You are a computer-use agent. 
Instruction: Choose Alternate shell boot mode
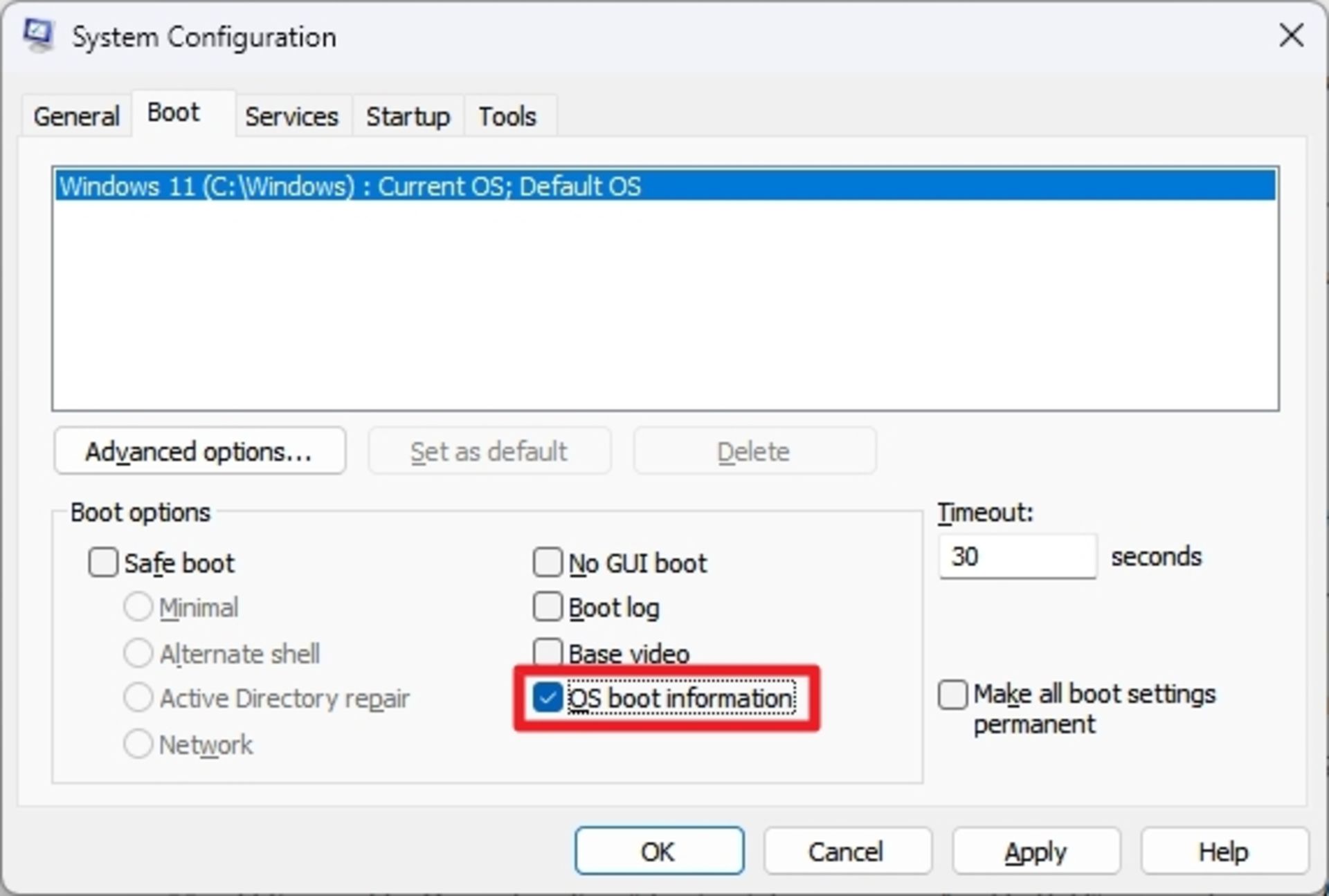tap(138, 652)
